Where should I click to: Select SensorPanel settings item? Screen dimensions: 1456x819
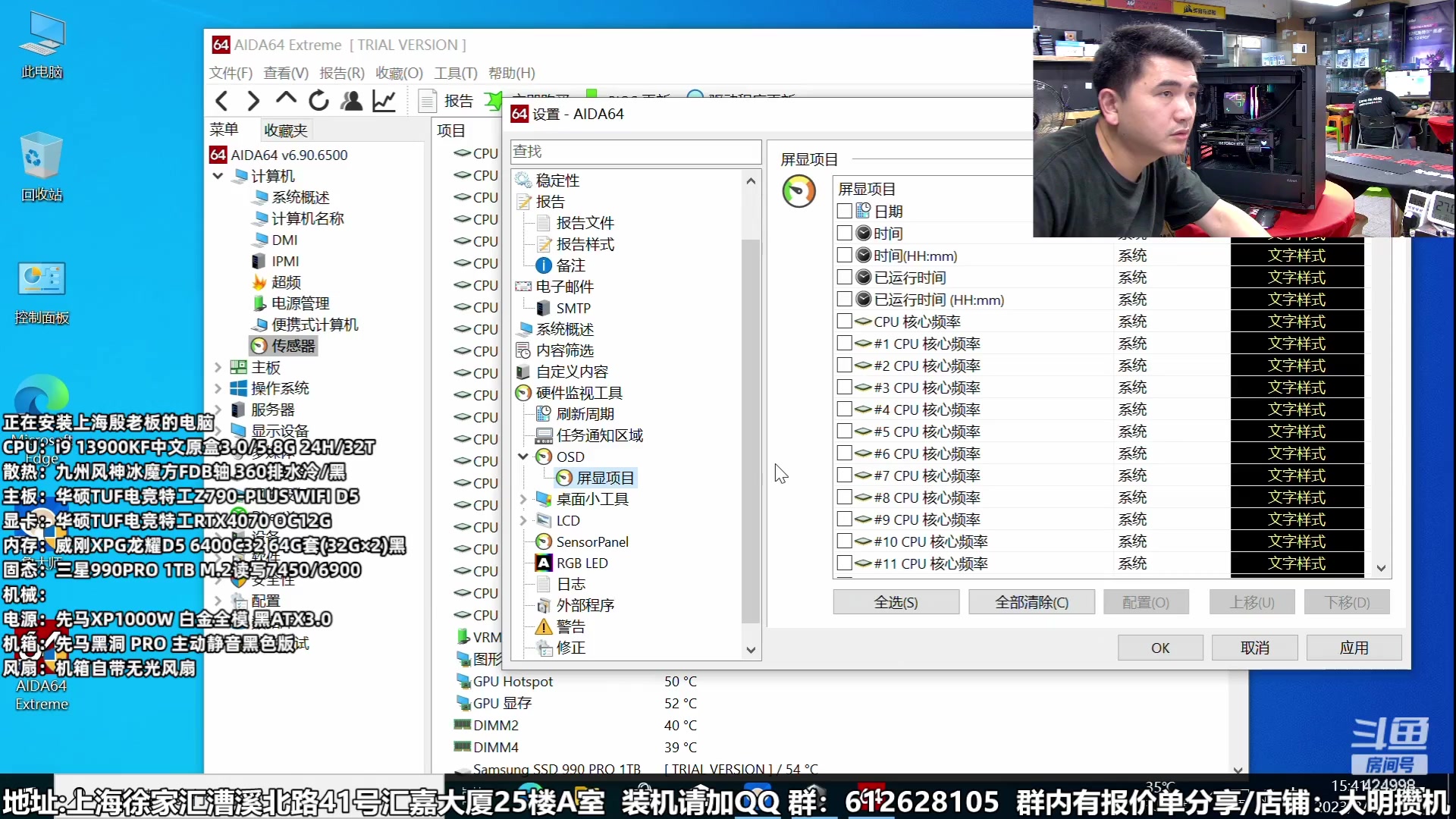pyautogui.click(x=591, y=541)
